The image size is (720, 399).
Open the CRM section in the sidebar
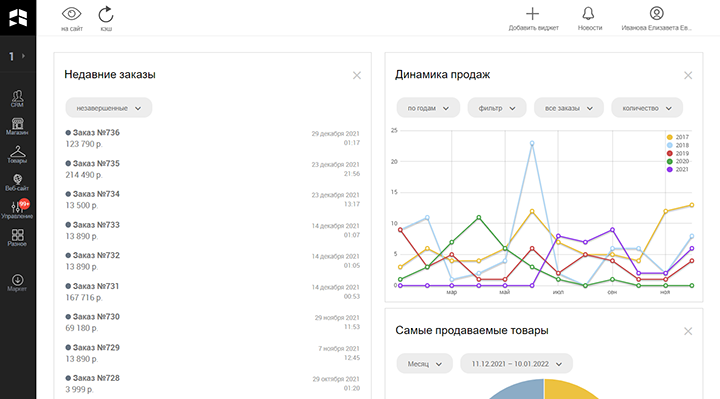point(17,99)
